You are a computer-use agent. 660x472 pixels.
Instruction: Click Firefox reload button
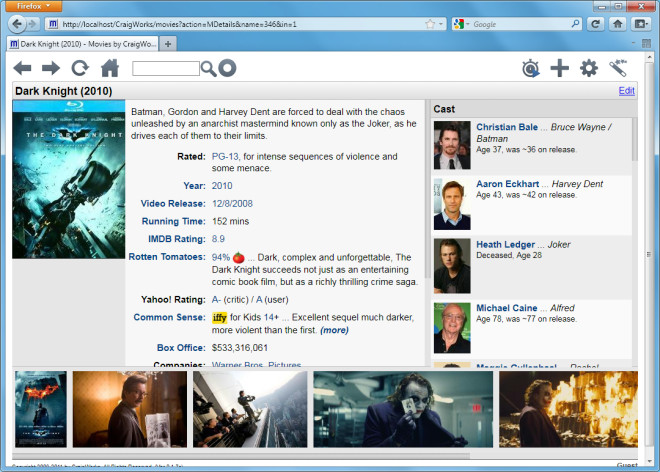595,24
